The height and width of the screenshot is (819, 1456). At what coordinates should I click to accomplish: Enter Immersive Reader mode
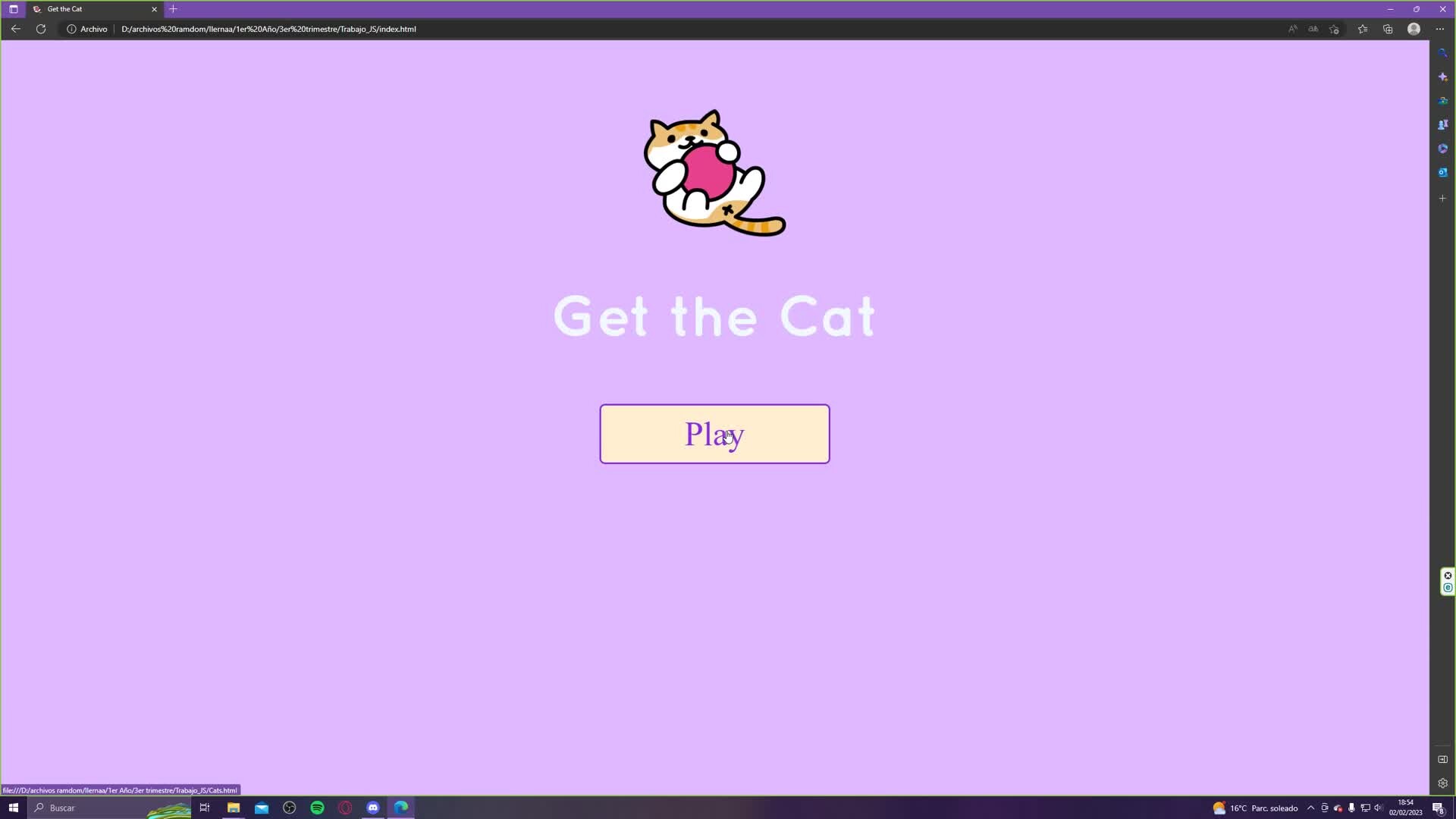click(x=1313, y=29)
